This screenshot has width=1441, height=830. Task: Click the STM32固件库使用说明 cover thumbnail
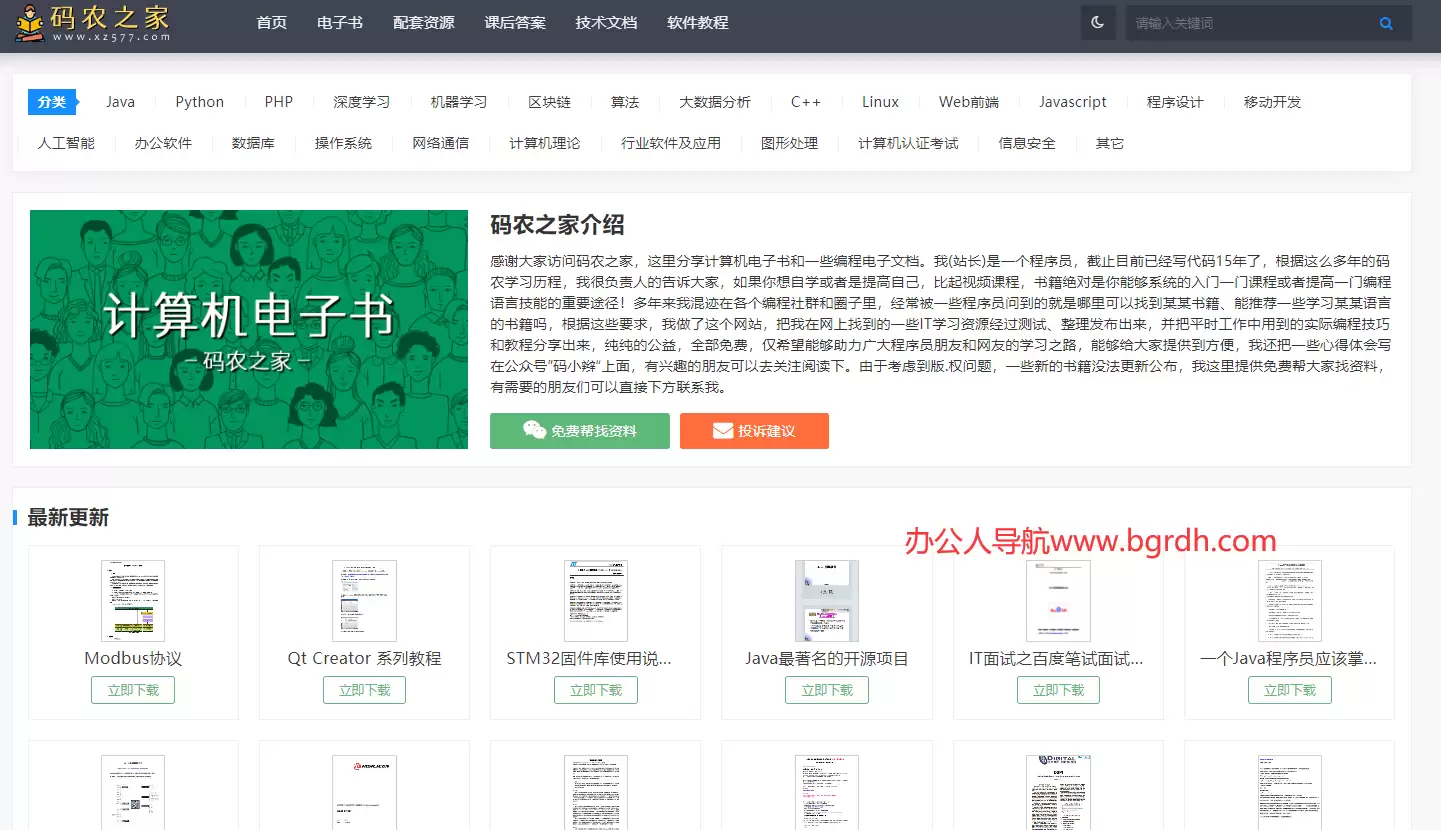coord(595,600)
